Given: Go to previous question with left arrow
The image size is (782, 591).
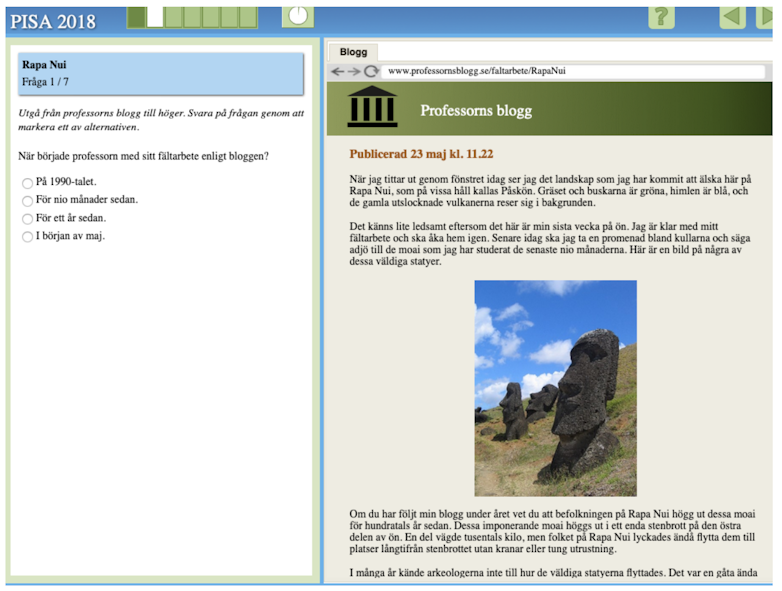Looking at the screenshot, I should point(733,16).
